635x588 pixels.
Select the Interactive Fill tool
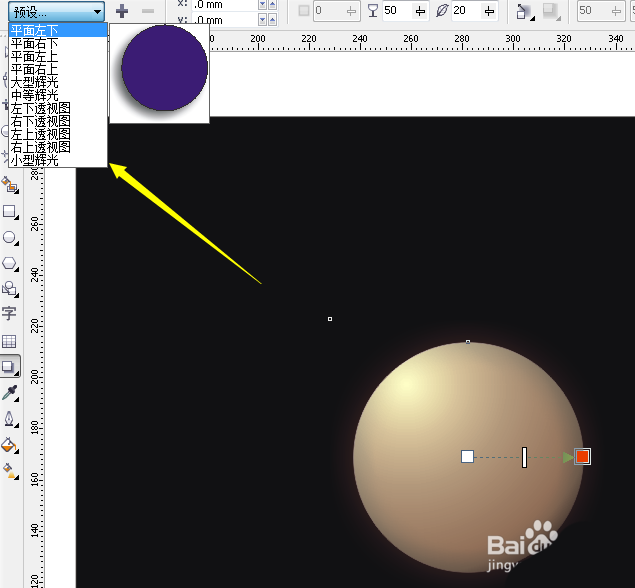pyautogui.click(x=10, y=471)
